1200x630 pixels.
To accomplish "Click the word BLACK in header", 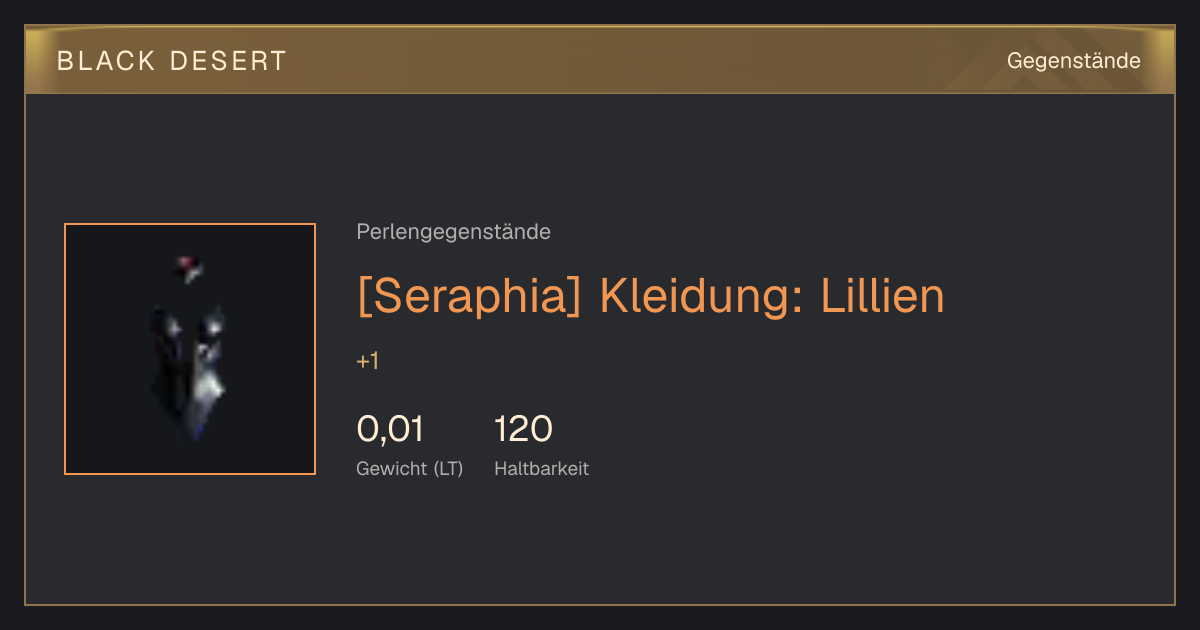I will (x=106, y=61).
